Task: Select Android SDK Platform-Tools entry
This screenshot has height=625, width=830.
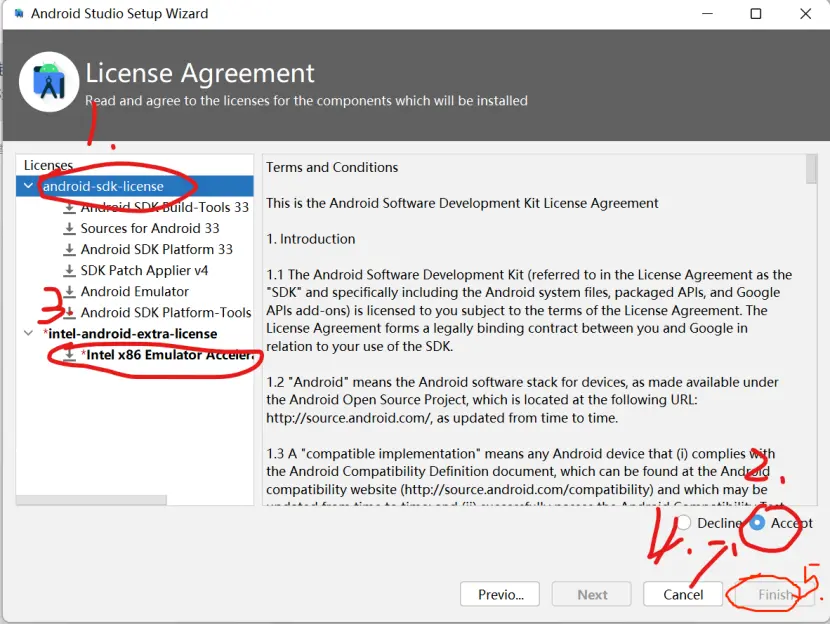Action: click(x=166, y=312)
